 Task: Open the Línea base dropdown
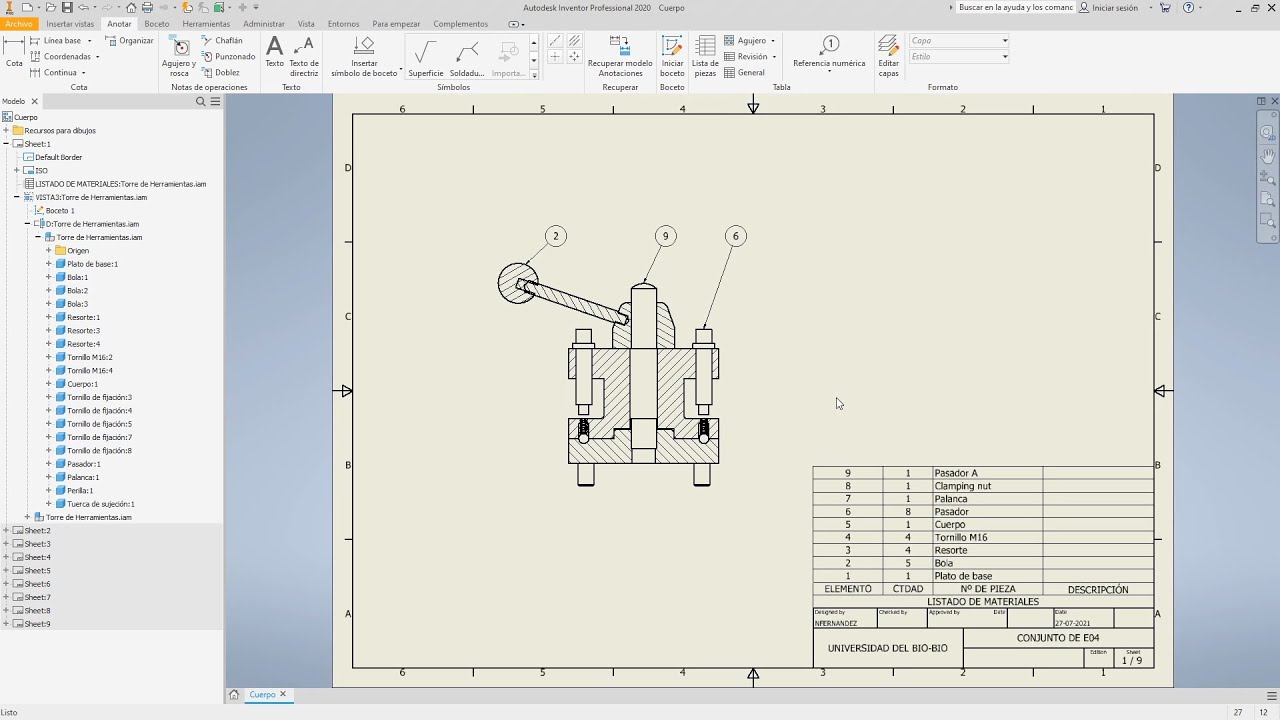pos(89,41)
